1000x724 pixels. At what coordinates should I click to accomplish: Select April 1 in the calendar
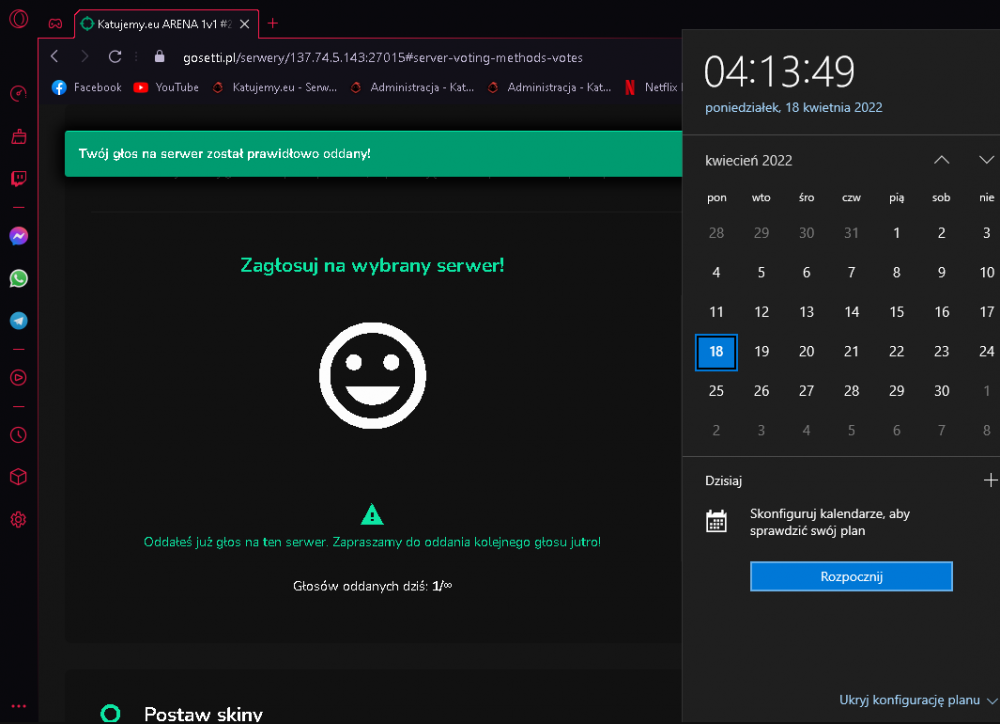(897, 233)
